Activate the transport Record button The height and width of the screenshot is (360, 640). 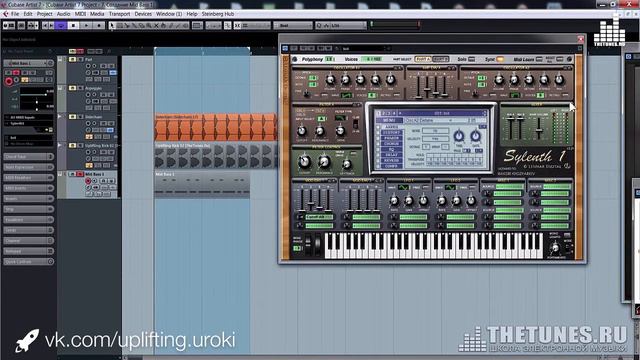point(99,25)
